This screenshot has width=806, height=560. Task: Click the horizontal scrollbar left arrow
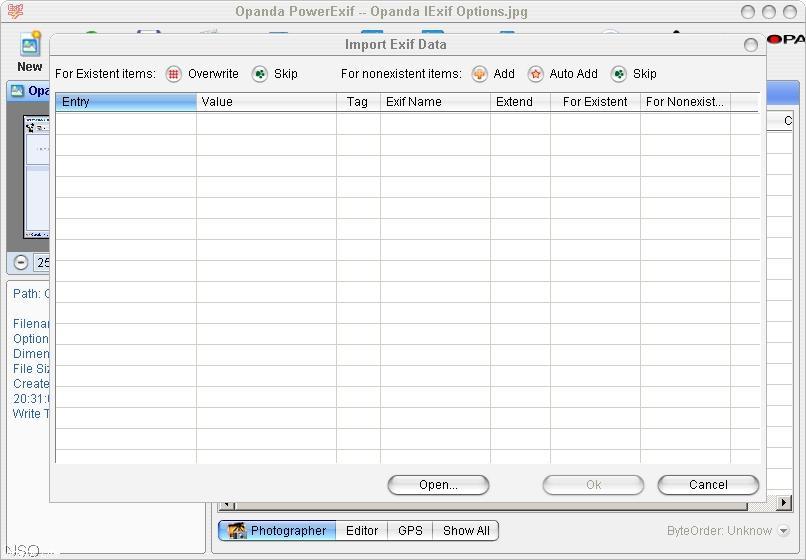(226, 505)
